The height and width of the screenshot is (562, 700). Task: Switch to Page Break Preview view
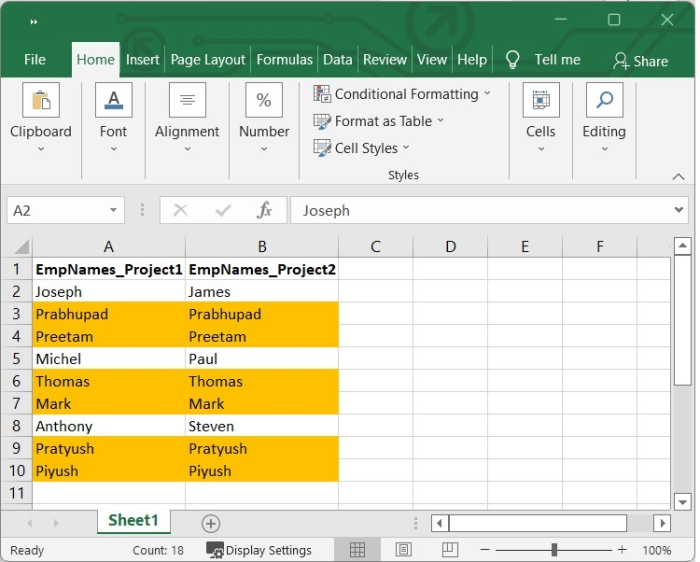click(449, 550)
